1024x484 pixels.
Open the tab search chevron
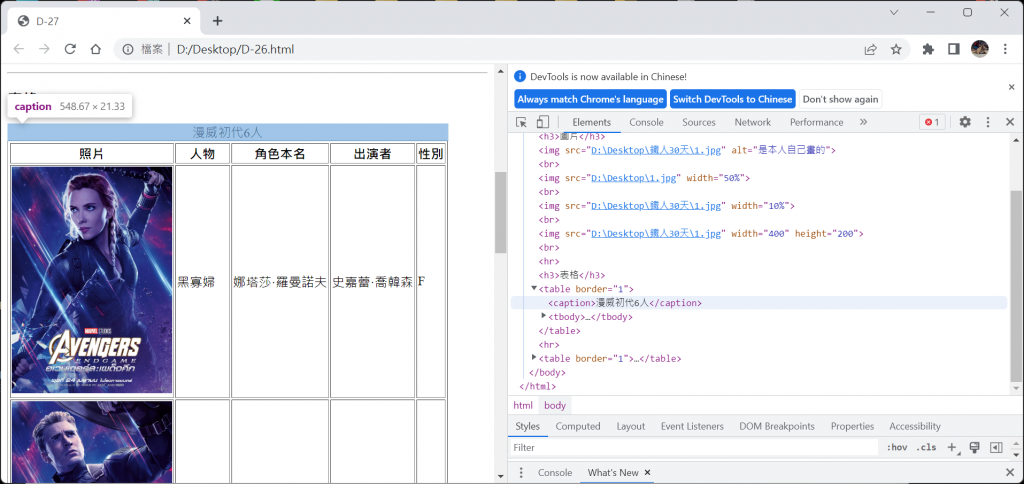pyautogui.click(x=895, y=12)
